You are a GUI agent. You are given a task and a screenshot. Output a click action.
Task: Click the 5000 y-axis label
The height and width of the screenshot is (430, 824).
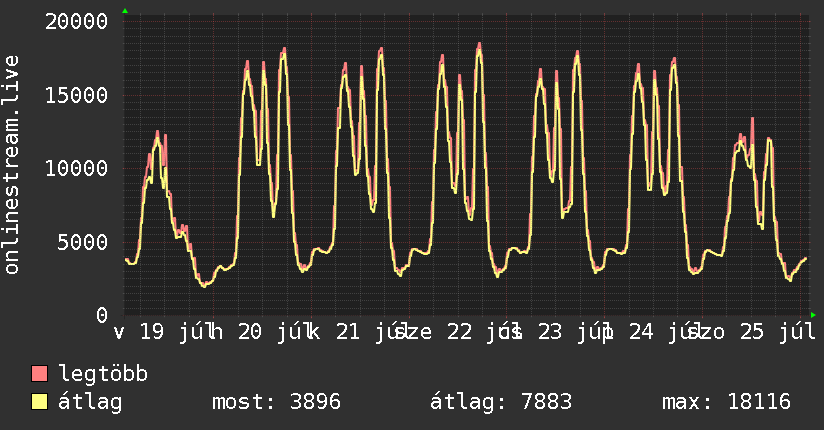tap(83, 242)
